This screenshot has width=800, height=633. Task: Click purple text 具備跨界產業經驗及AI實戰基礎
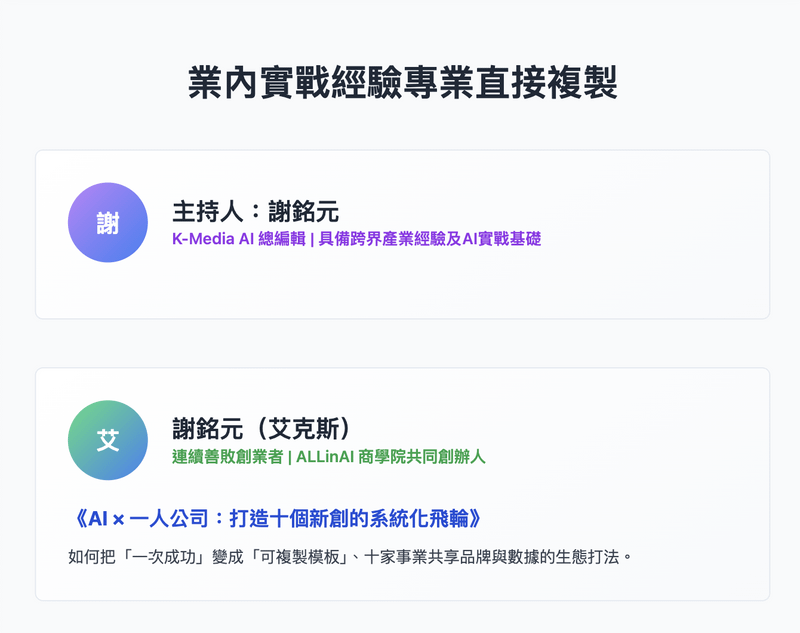pyautogui.click(x=430, y=239)
